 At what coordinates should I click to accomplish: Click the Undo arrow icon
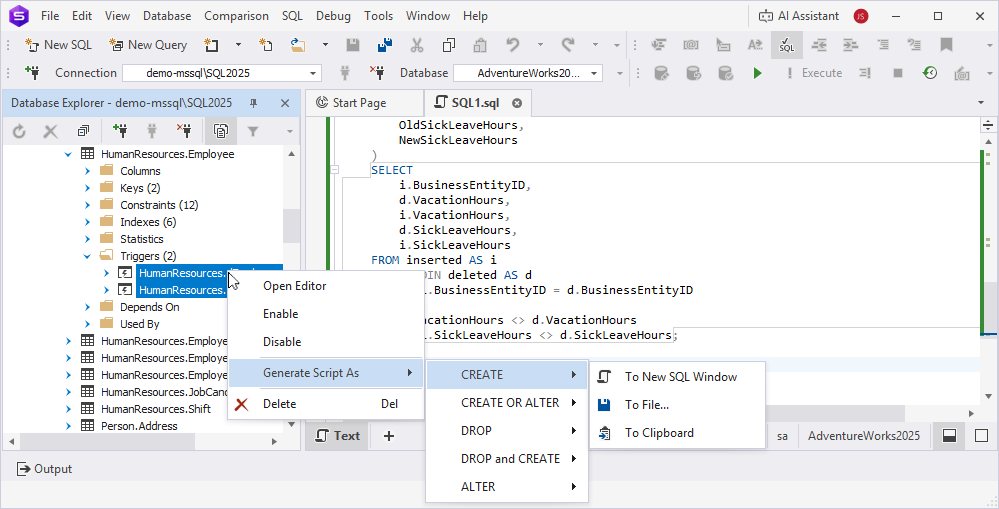tap(513, 45)
